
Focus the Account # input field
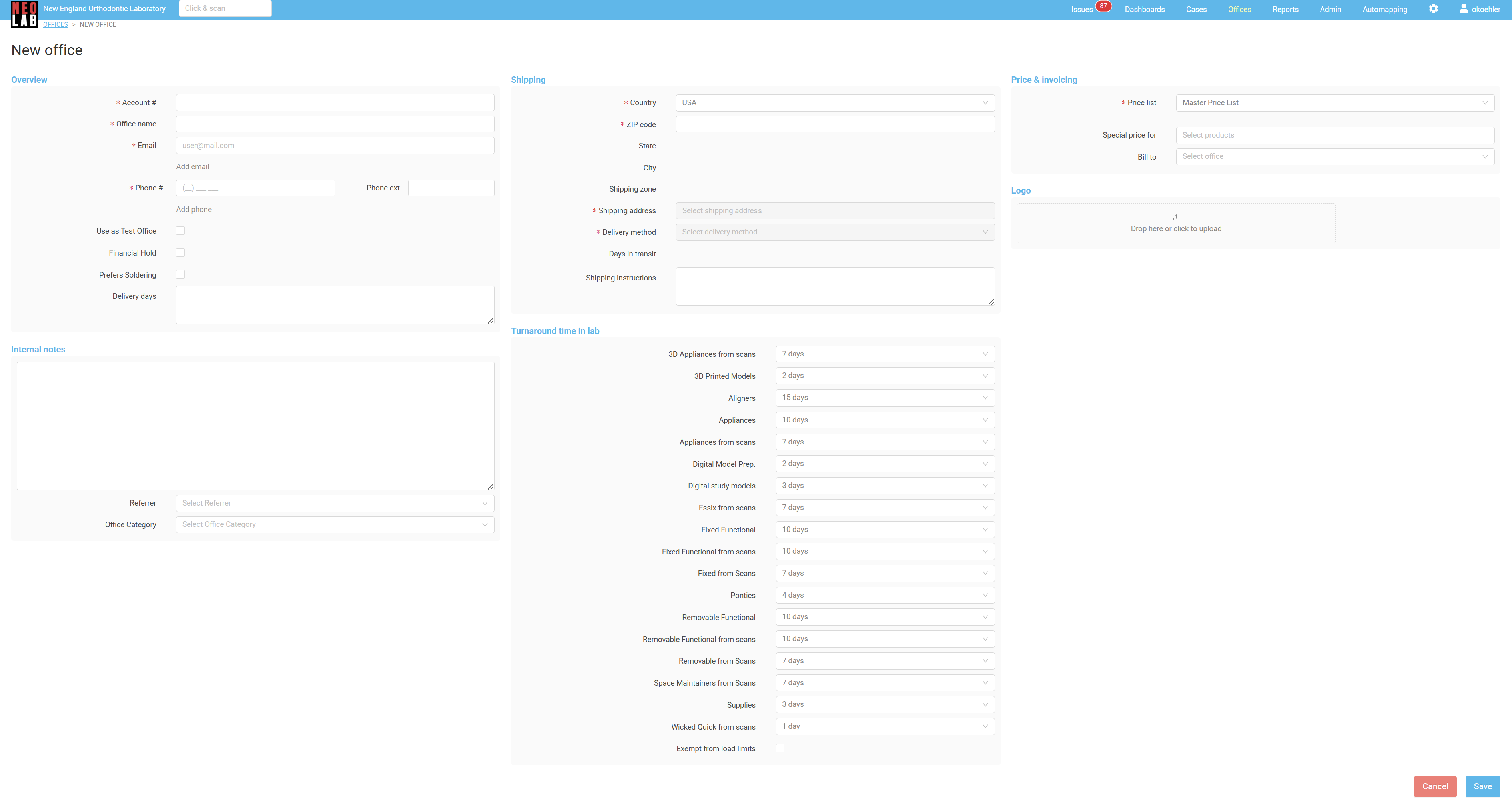335,103
